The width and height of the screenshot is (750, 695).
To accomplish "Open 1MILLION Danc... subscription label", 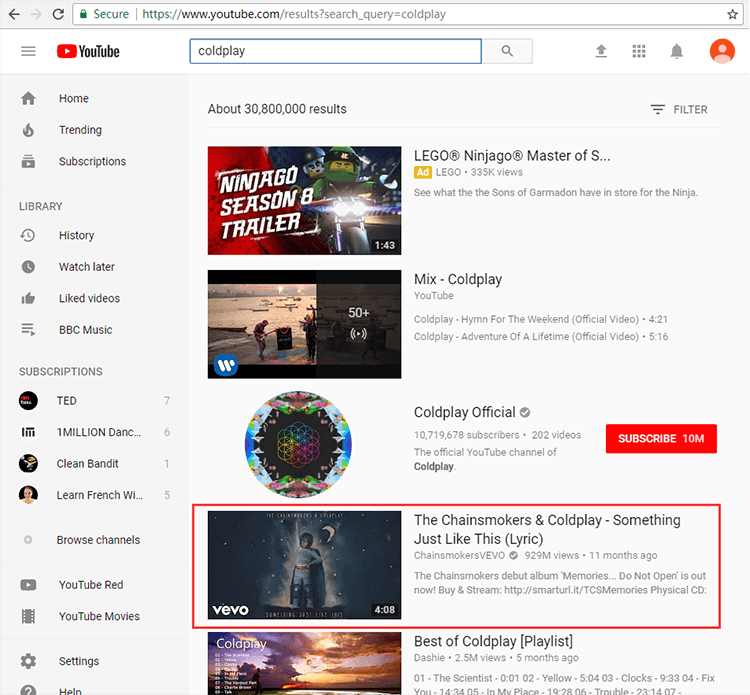I will pyautogui.click(x=99, y=432).
